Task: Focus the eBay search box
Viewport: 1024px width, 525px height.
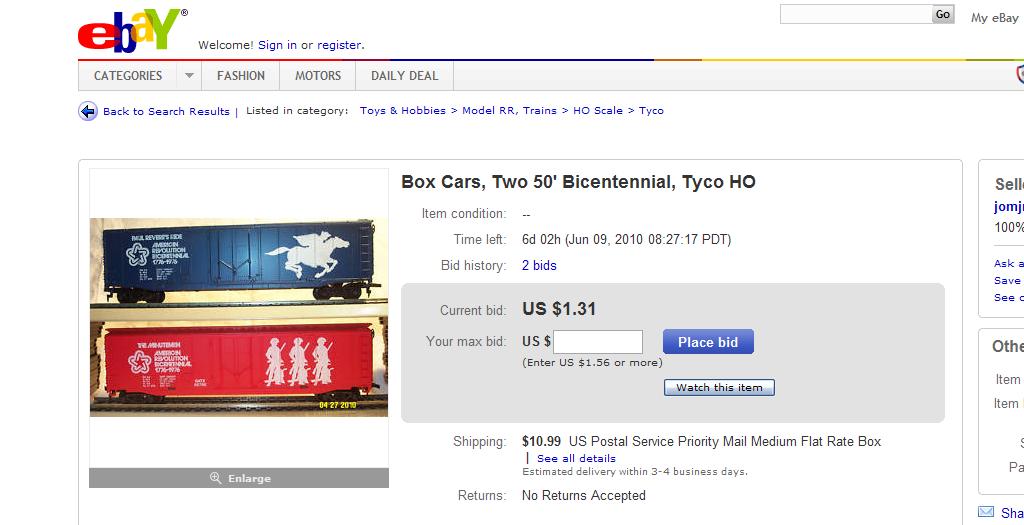Action: [x=855, y=15]
